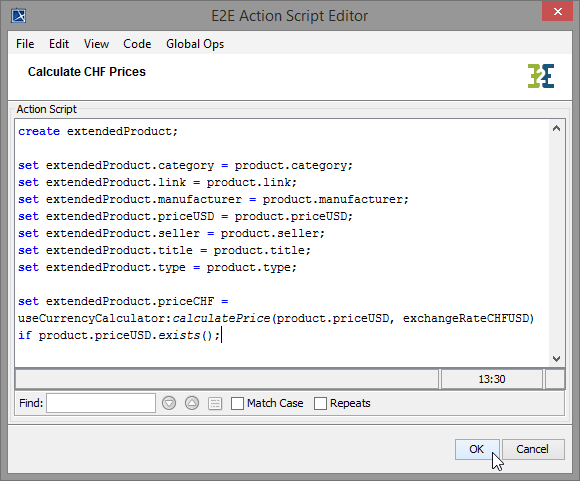The height and width of the screenshot is (481, 580).
Task: Click the app icon in the title bar
Action: [18, 16]
